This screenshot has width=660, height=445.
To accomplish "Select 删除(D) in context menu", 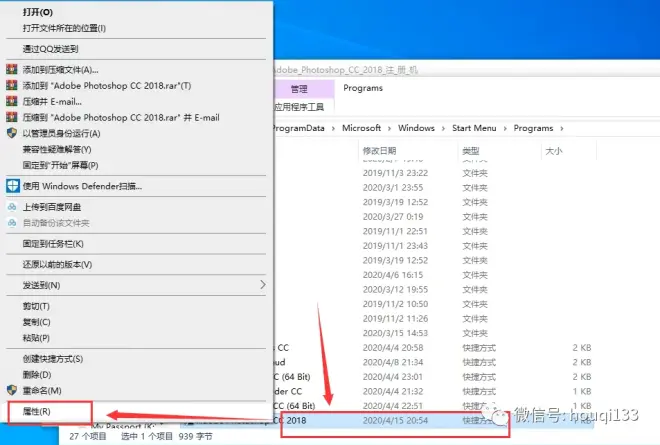I will [x=37, y=375].
